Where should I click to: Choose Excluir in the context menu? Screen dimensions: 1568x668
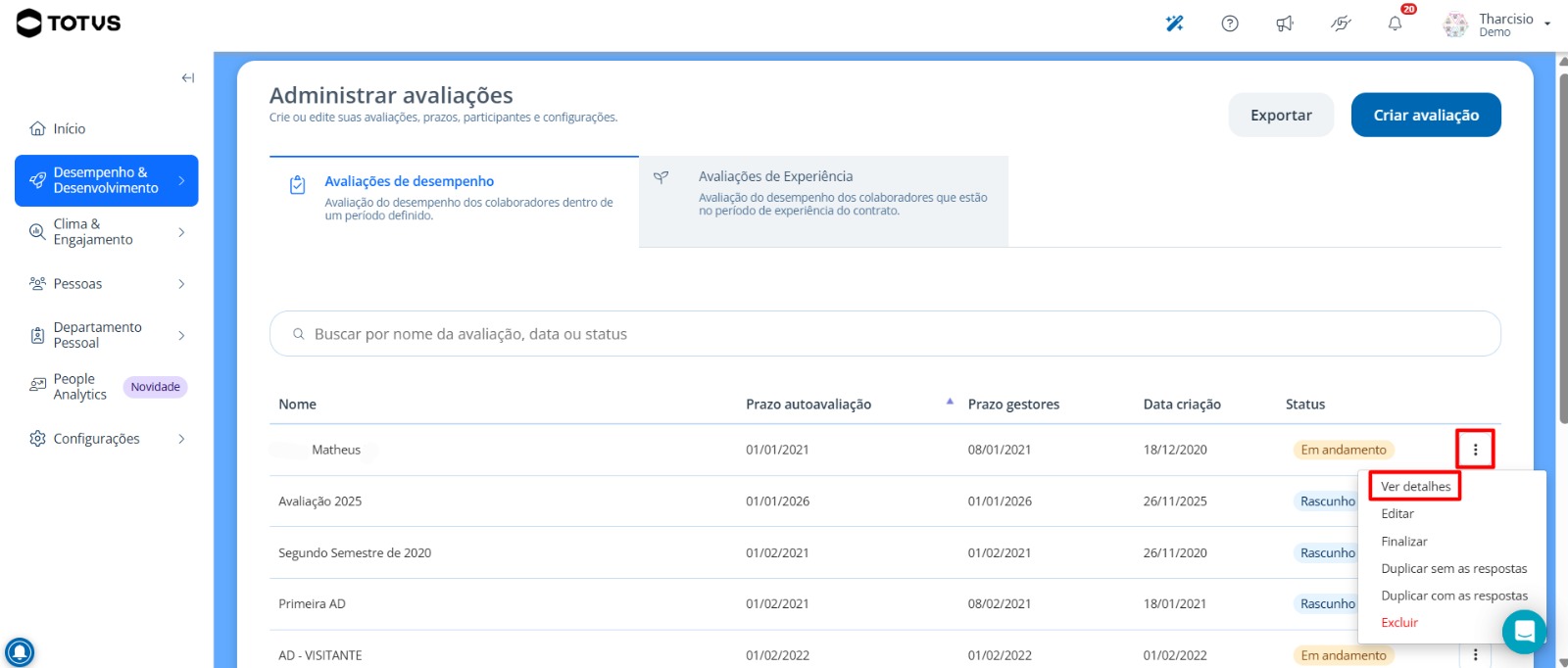point(1399,623)
